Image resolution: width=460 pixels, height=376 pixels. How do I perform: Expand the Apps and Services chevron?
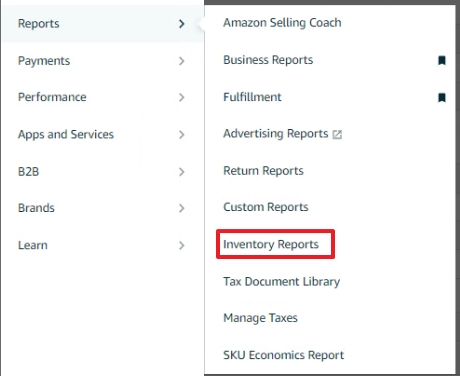pos(181,135)
